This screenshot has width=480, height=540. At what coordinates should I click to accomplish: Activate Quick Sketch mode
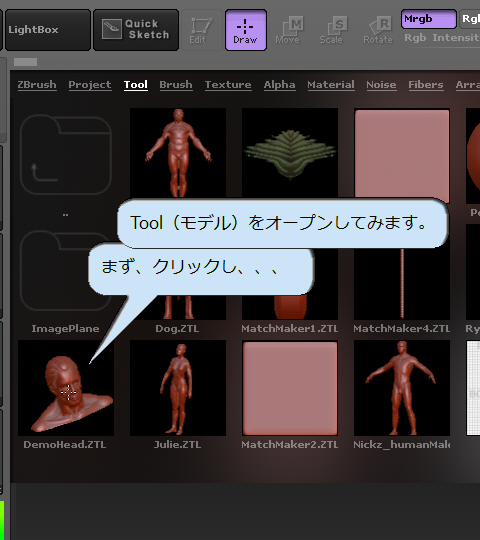tap(136, 30)
